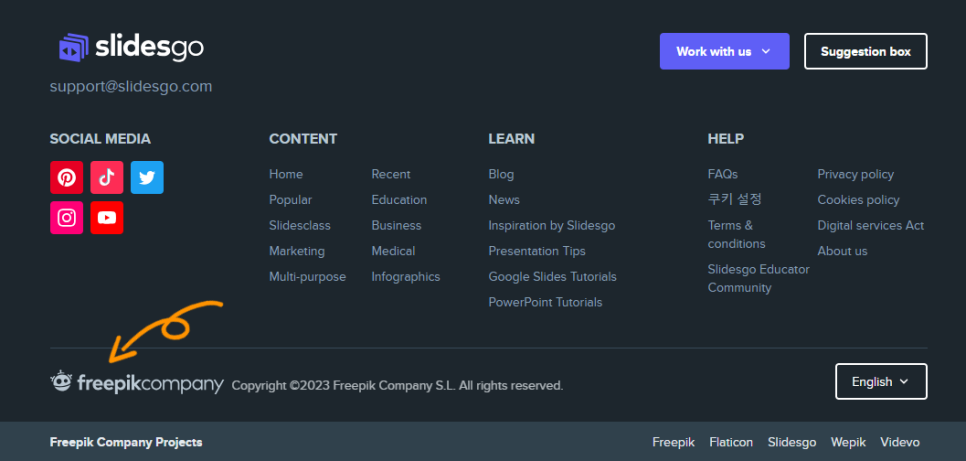This screenshot has width=966, height=461.
Task: Open Inspiration by Slidesgo link
Action: click(x=552, y=226)
